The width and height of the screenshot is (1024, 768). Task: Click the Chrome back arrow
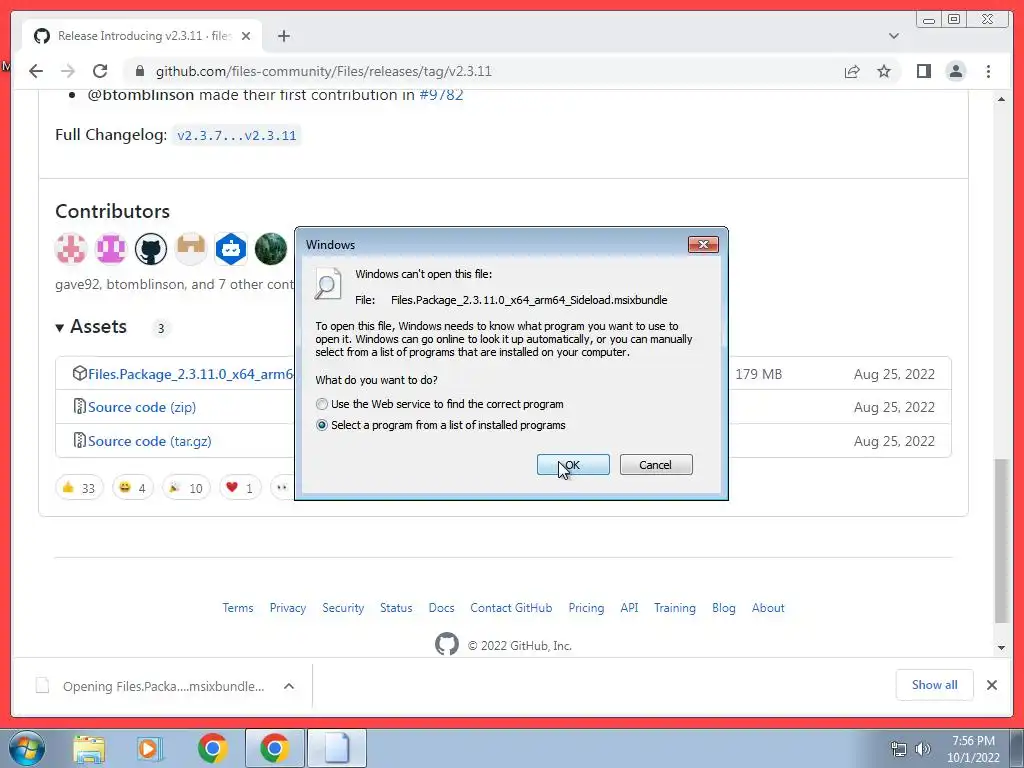[36, 71]
